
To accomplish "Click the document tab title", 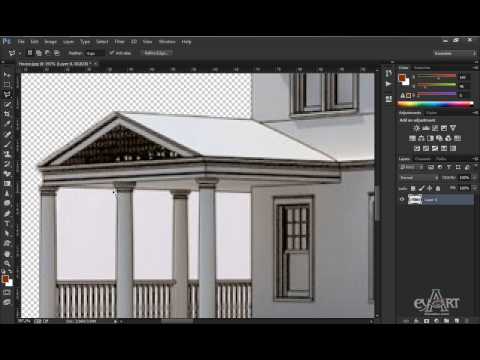I will pos(54,64).
